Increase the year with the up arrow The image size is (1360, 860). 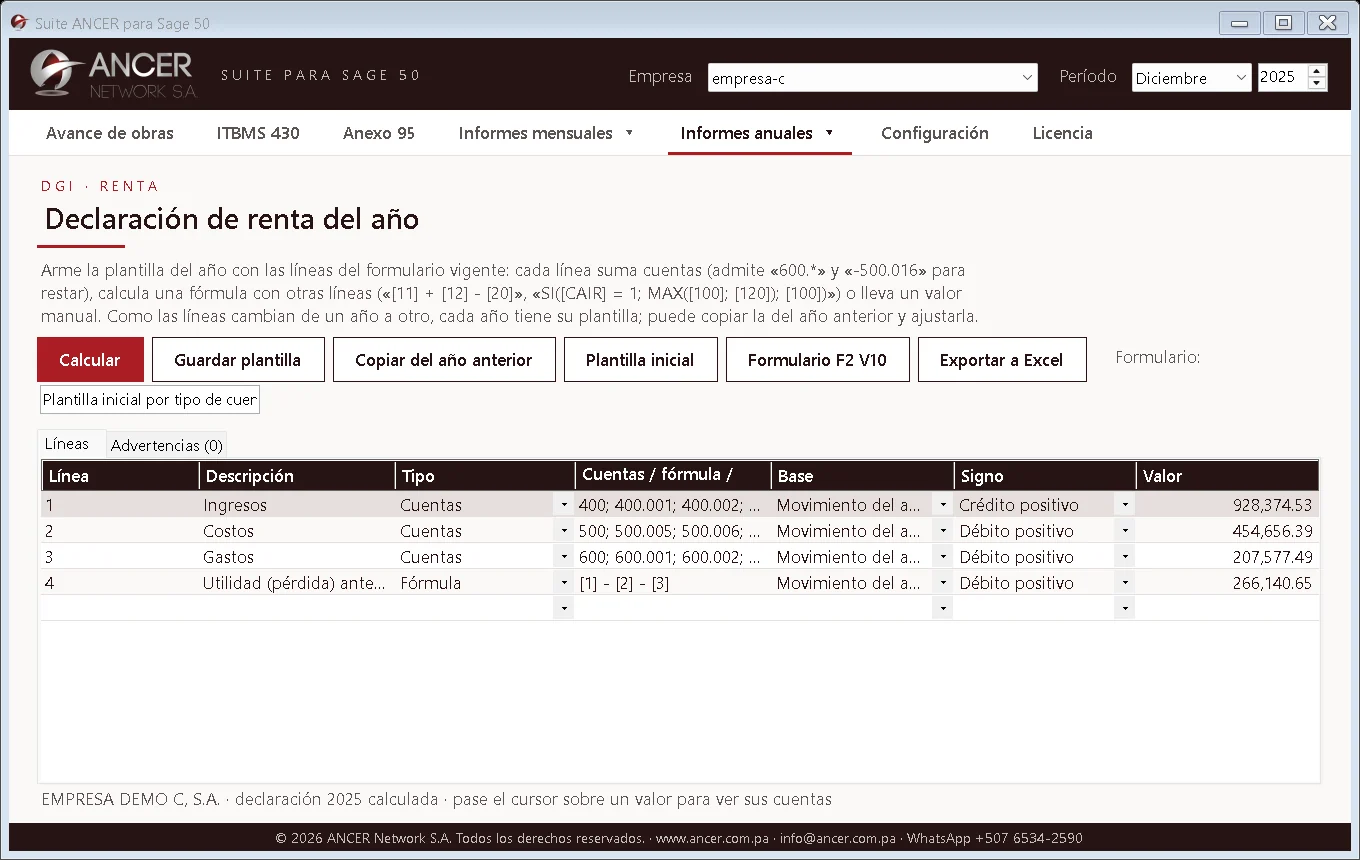(1317, 71)
